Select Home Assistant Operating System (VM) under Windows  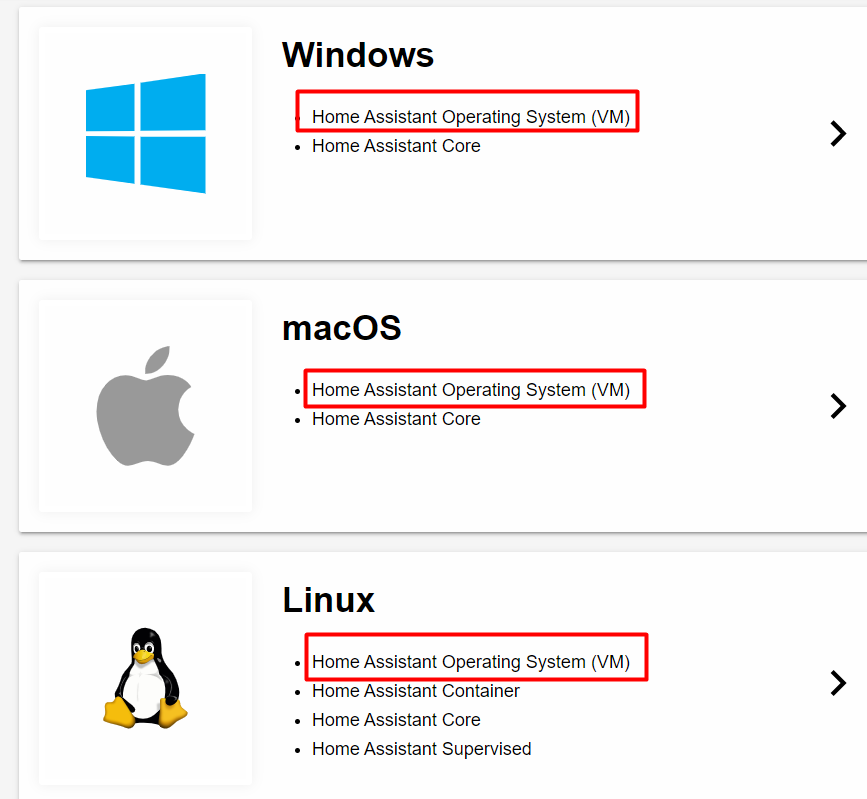pos(471,117)
